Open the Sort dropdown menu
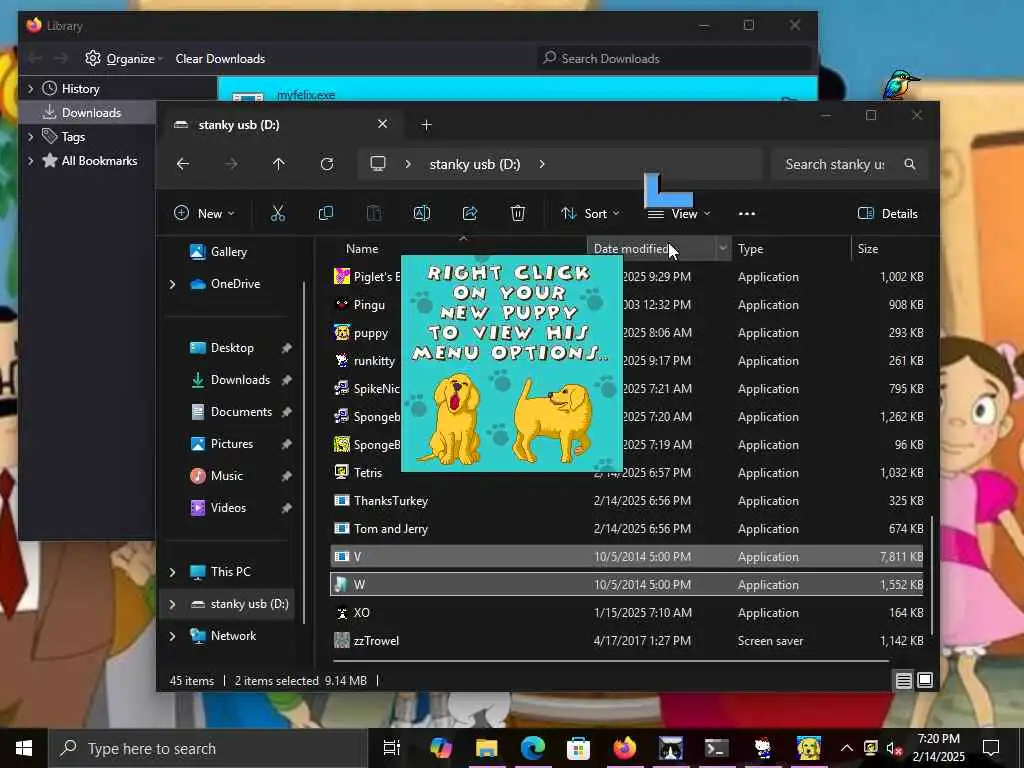1024x768 pixels. [590, 214]
